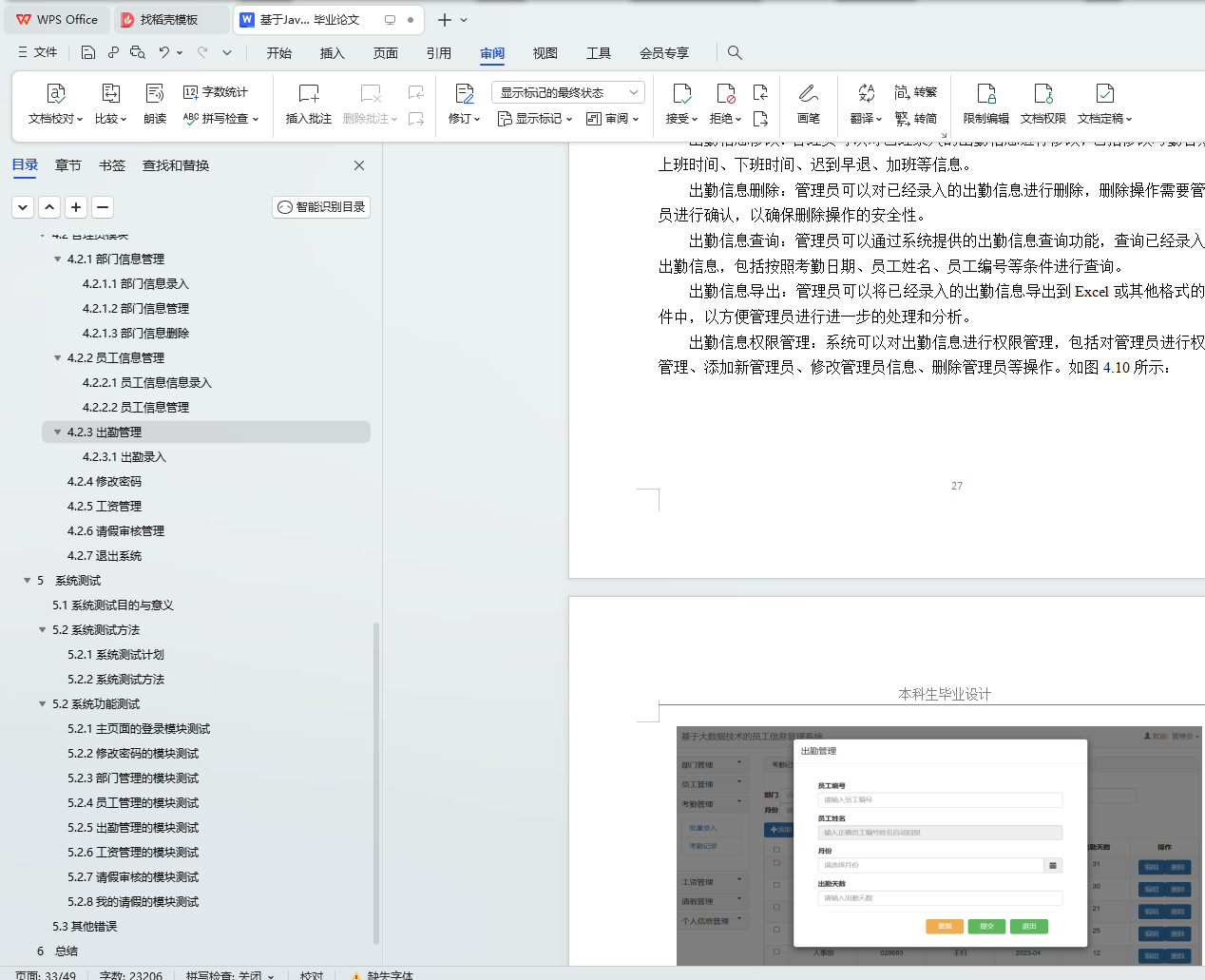Collapse the 4.2.2 员工信息管理 node
Viewport: 1205px width, 980px height.
click(x=58, y=357)
